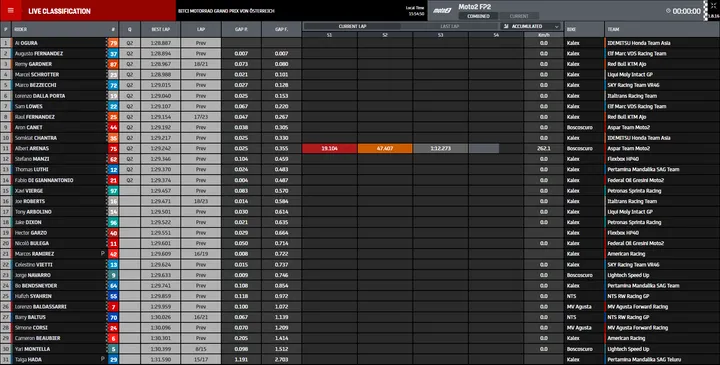Image resolution: width=720 pixels, height=365 pixels.
Task: Click the red 19.104 sector 1 cell
Action: [x=330, y=149]
